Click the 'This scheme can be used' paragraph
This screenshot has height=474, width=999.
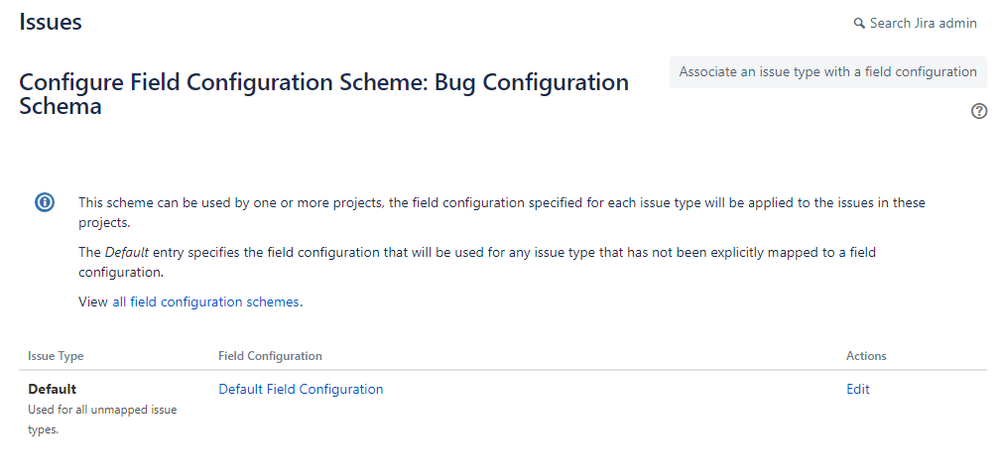pos(502,212)
